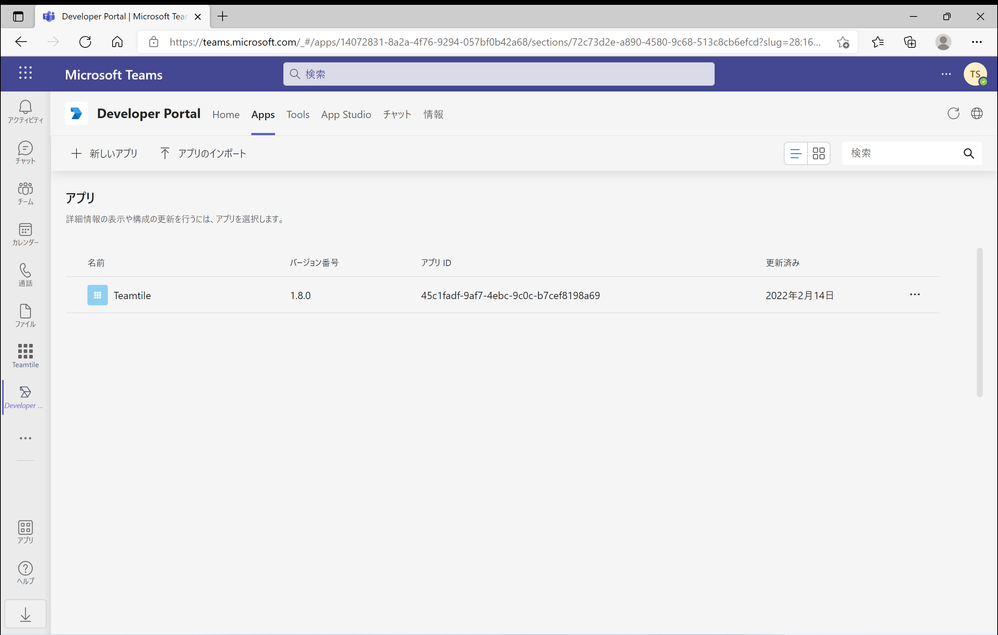Click the Developer Portal logo icon
The image size is (998, 635).
click(76, 113)
